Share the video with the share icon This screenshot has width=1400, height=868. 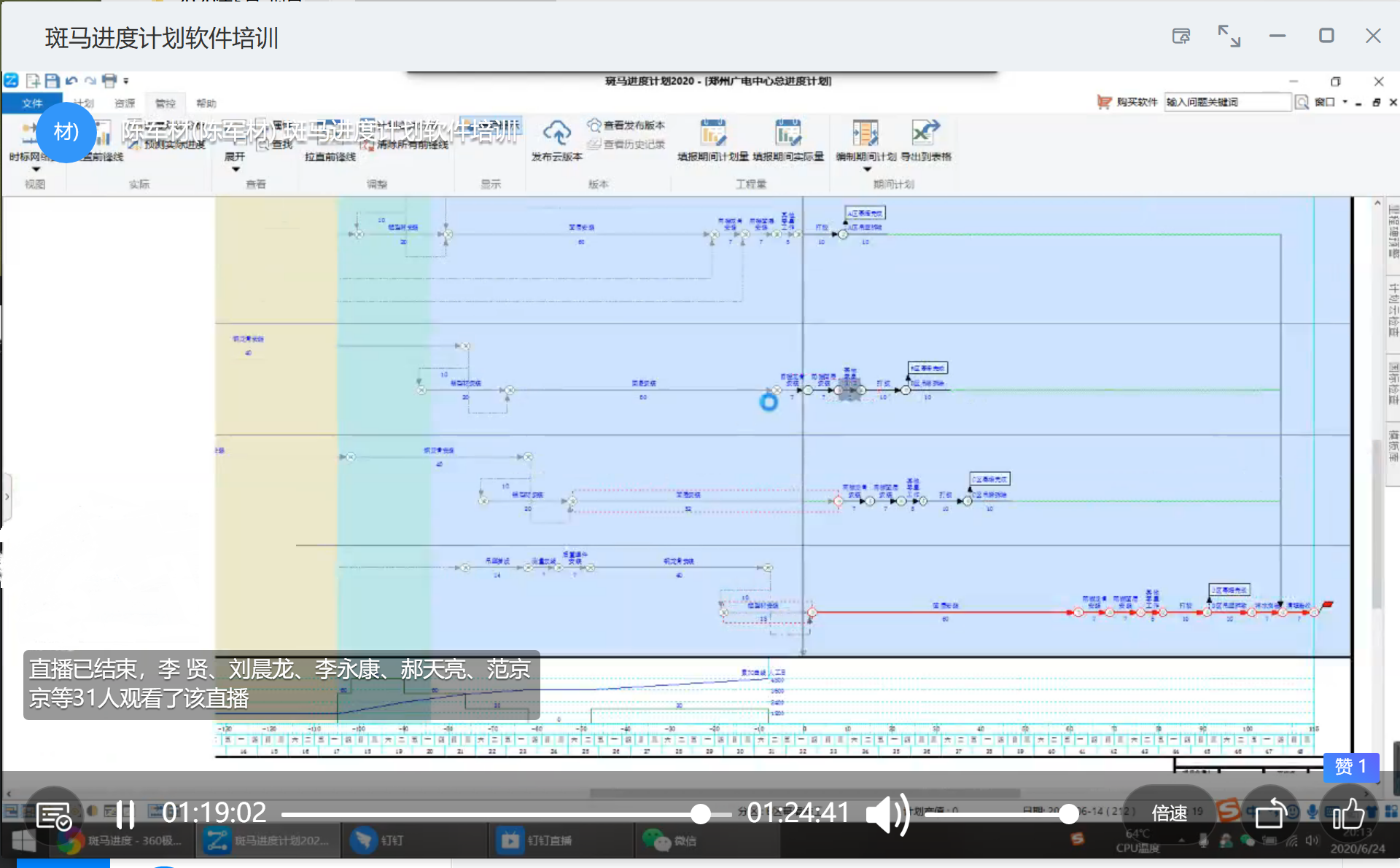point(1270,813)
